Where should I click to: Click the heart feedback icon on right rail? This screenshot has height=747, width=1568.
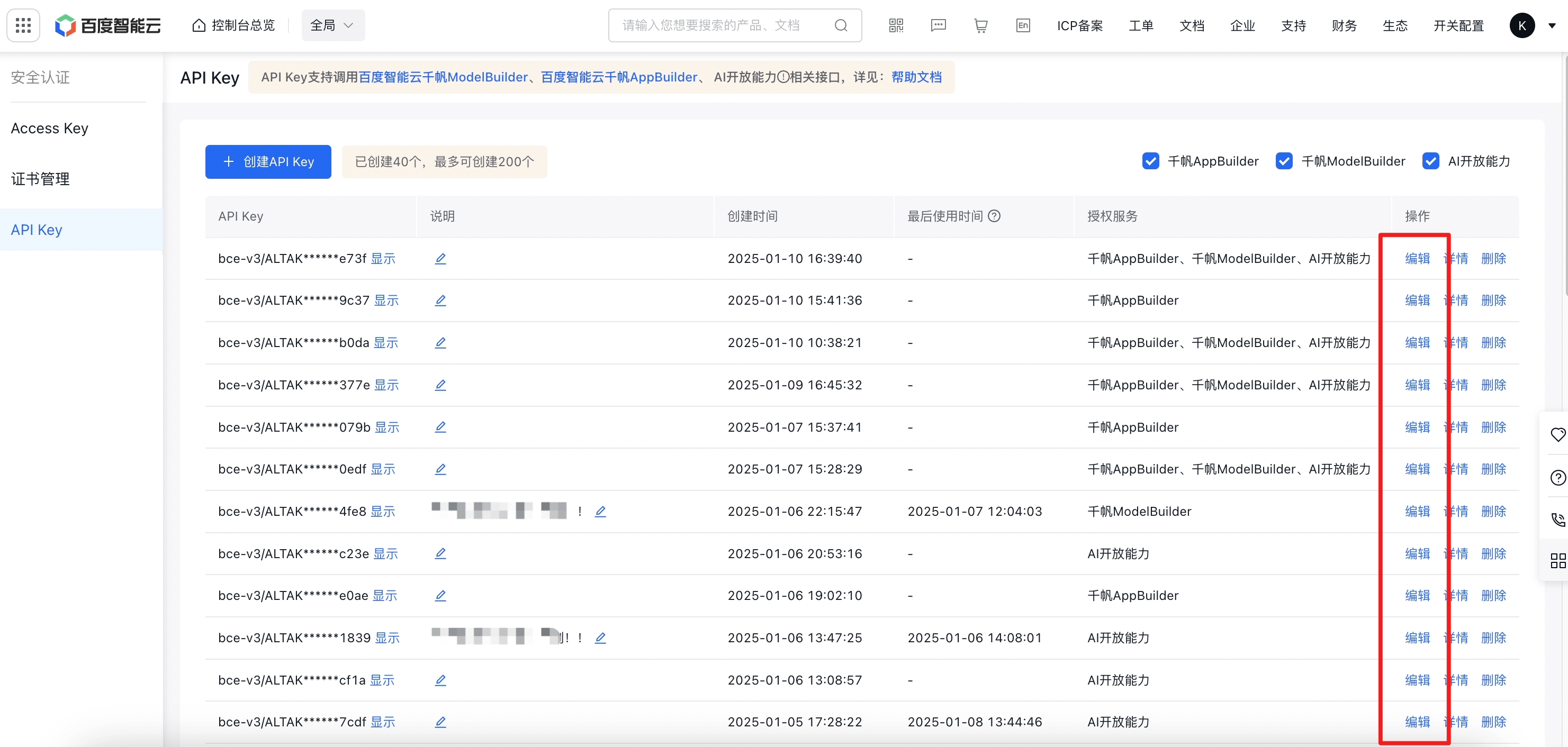(x=1557, y=434)
